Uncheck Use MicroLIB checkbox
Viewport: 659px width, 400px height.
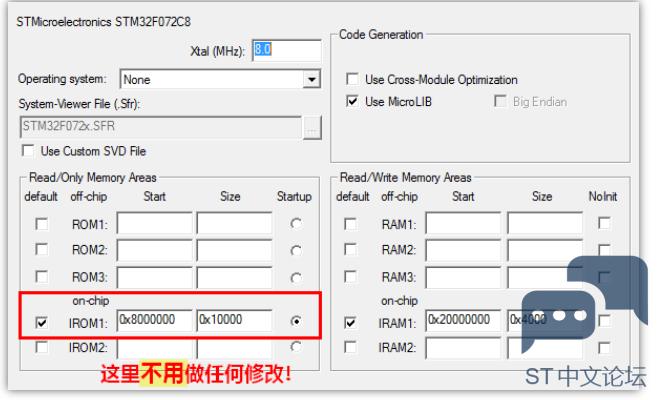coord(353,101)
